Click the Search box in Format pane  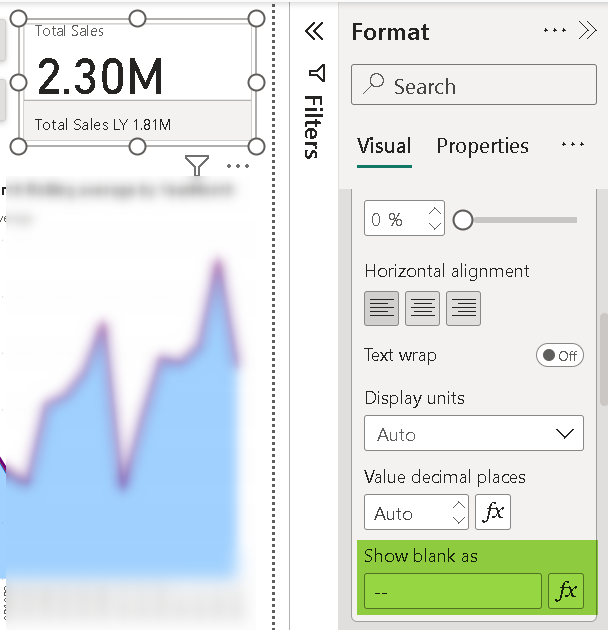pyautogui.click(x=474, y=86)
